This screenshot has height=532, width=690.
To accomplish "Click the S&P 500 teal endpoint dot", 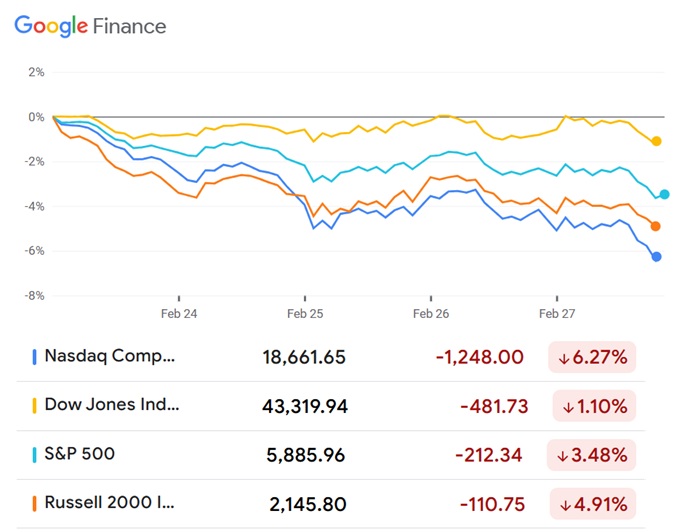I will [x=664, y=194].
